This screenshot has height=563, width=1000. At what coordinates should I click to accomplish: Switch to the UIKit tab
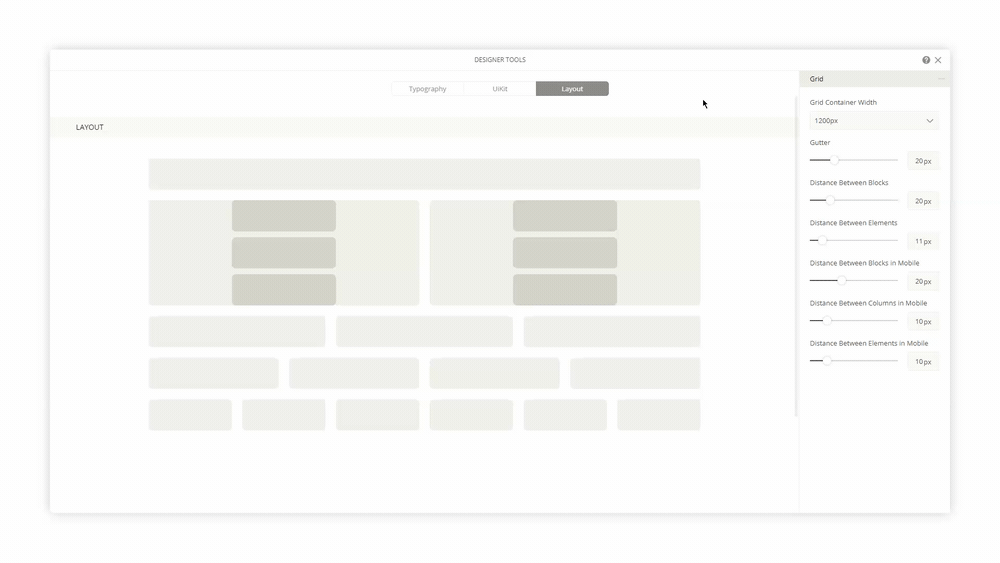coord(499,89)
